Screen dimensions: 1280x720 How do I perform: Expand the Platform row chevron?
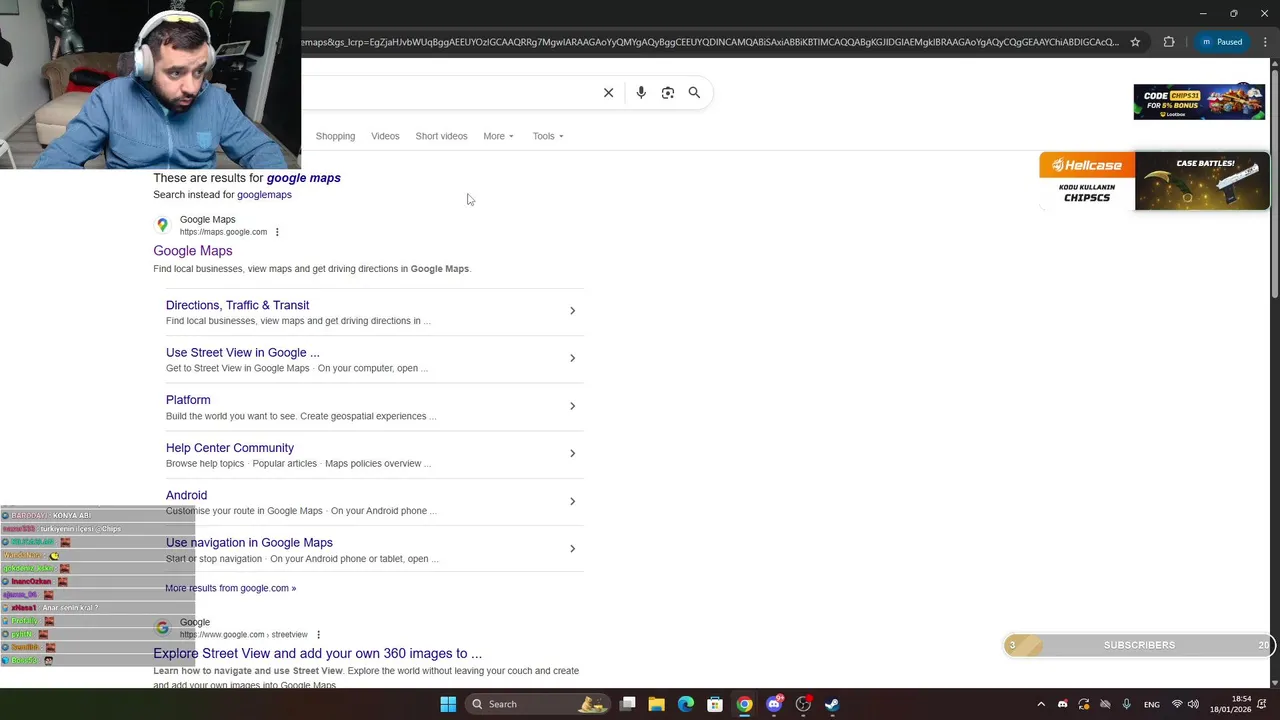(572, 406)
